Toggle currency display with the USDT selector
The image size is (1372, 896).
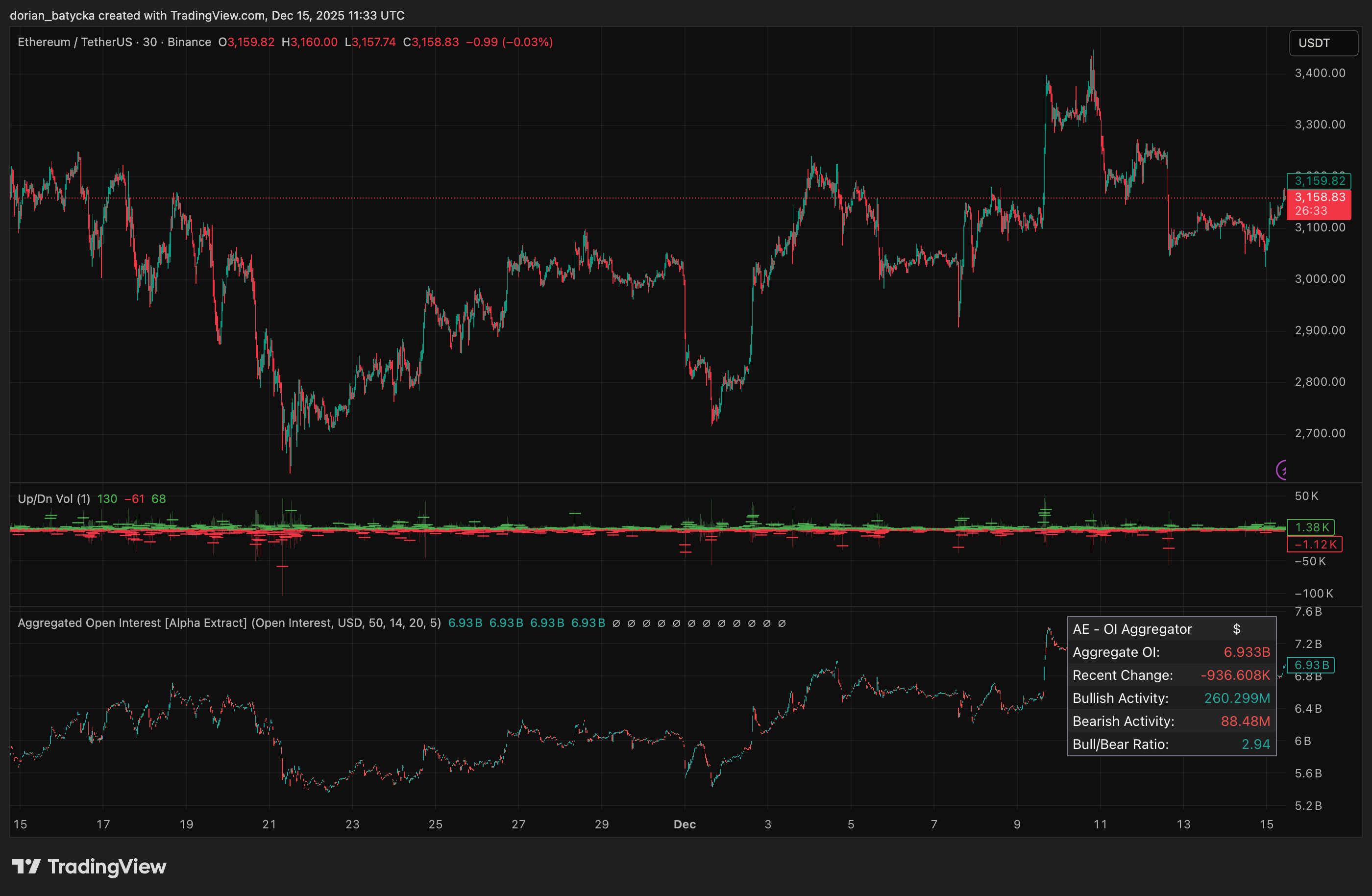tap(1323, 42)
